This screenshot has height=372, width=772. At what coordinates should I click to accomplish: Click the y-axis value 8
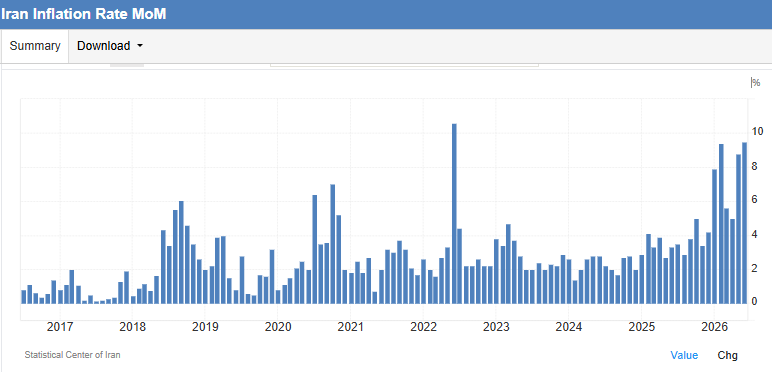click(x=754, y=166)
